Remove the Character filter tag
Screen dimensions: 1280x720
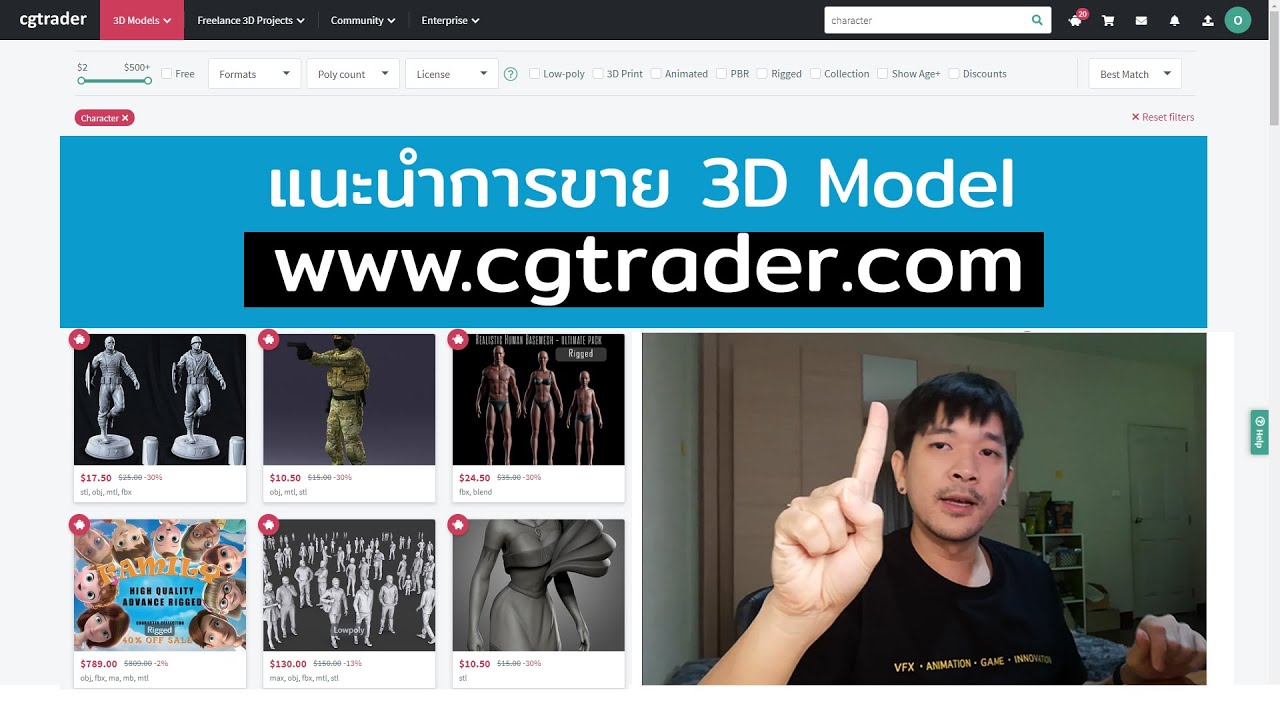[125, 118]
